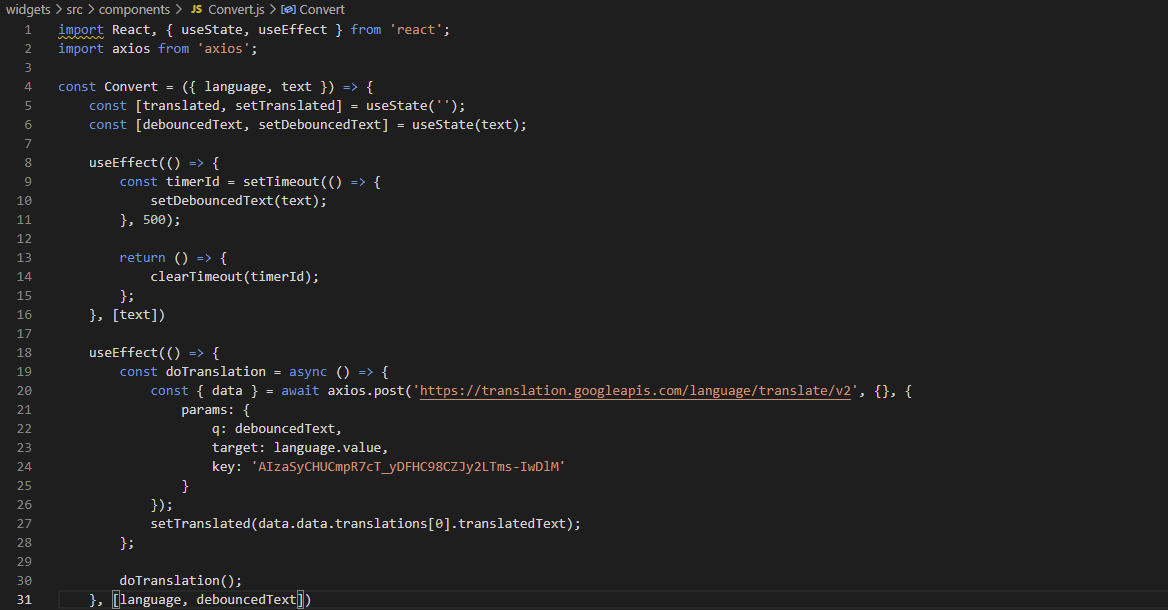The image size is (1168, 610).
Task: Click the doTranslation() call on line 30
Action: tap(180, 581)
